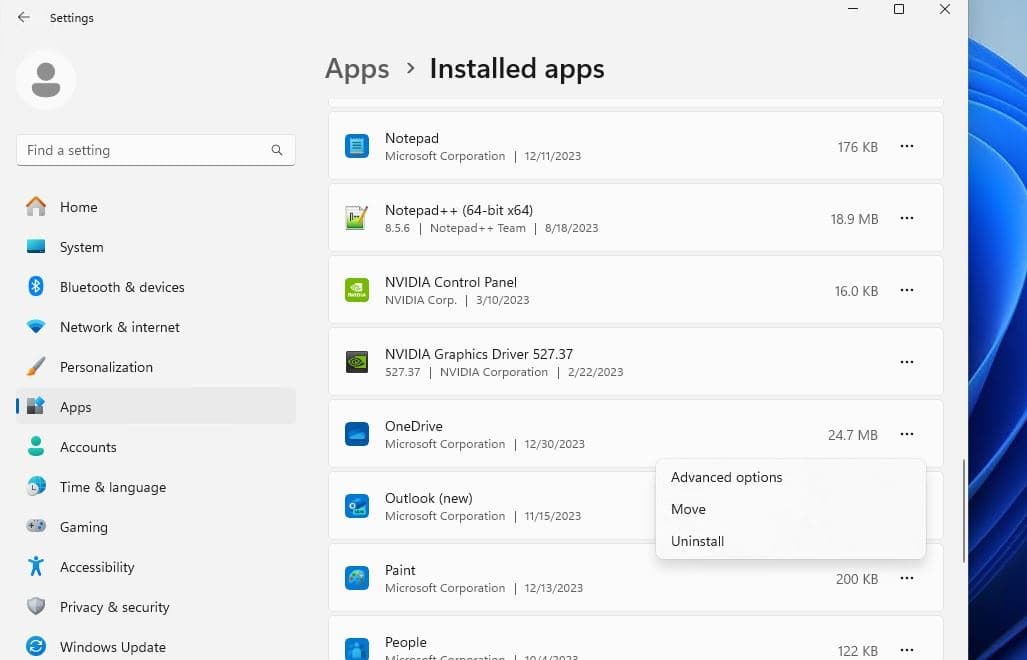Open Accessibility settings

[156, 566]
